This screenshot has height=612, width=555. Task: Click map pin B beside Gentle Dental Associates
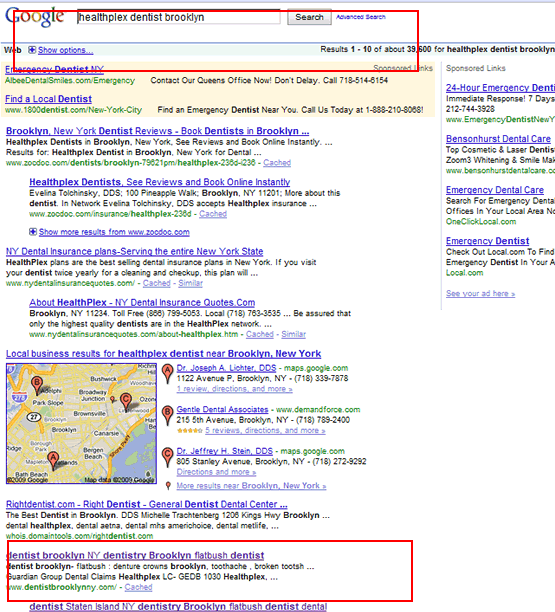tap(167, 416)
